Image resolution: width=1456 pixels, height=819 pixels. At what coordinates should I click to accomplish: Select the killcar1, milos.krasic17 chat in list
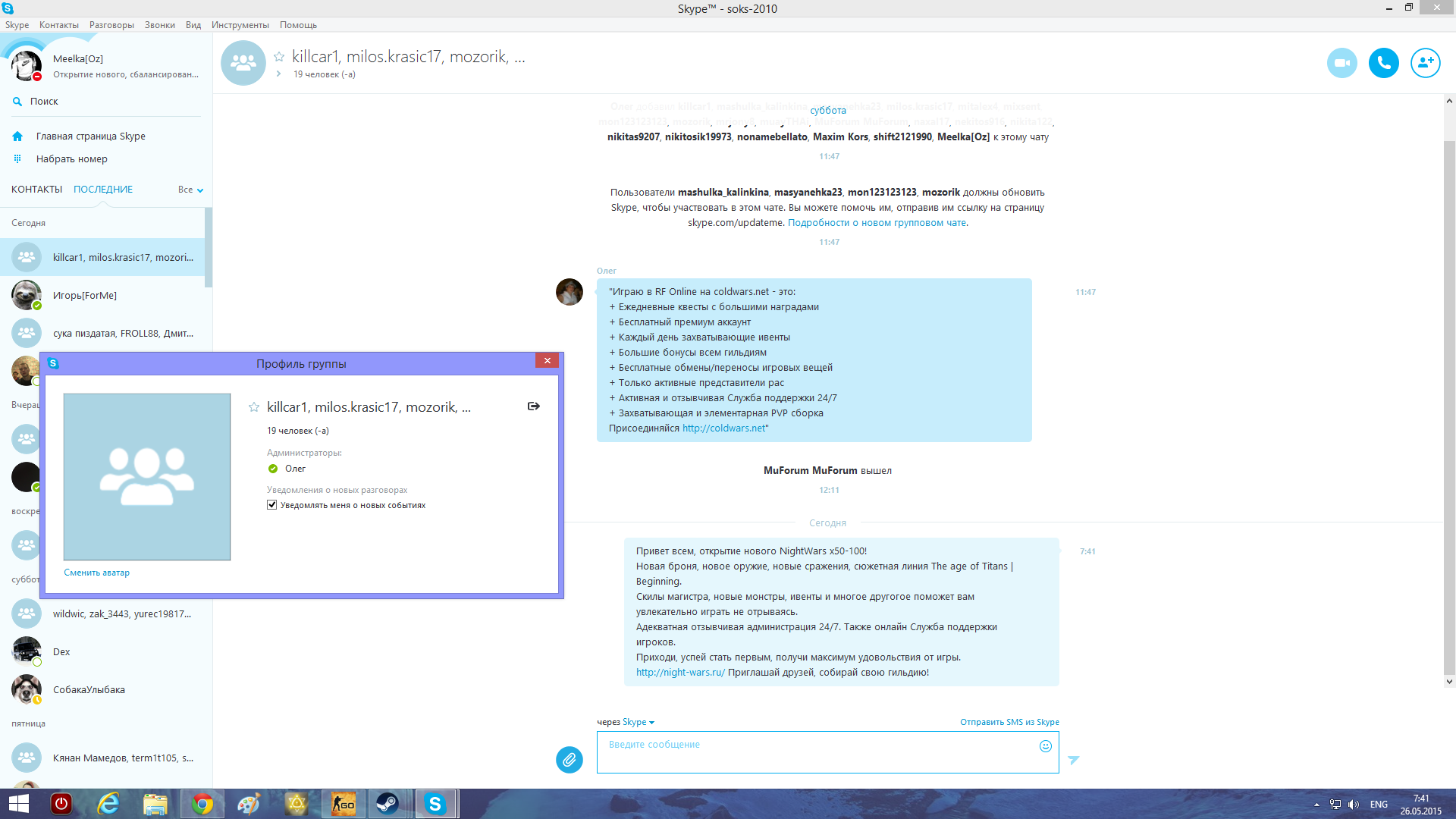pyautogui.click(x=102, y=257)
